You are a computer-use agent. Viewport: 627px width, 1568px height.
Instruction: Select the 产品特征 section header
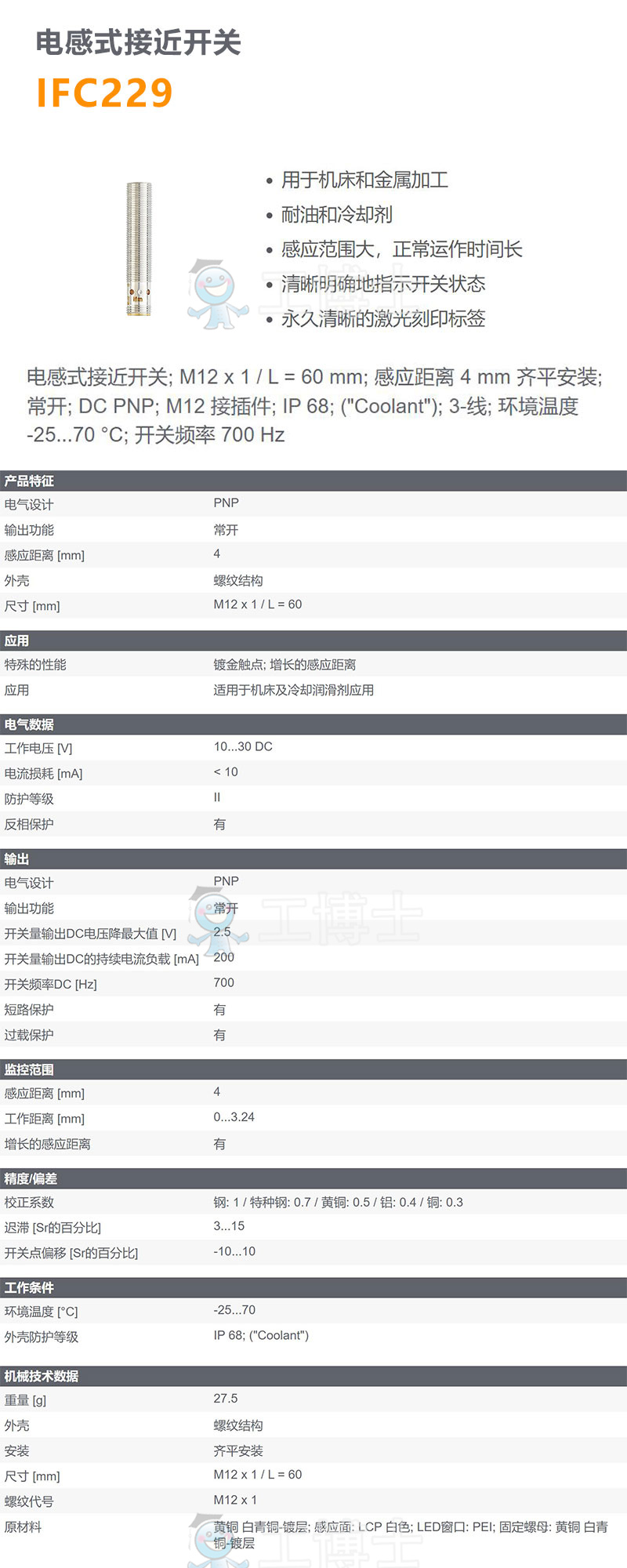click(x=29, y=481)
